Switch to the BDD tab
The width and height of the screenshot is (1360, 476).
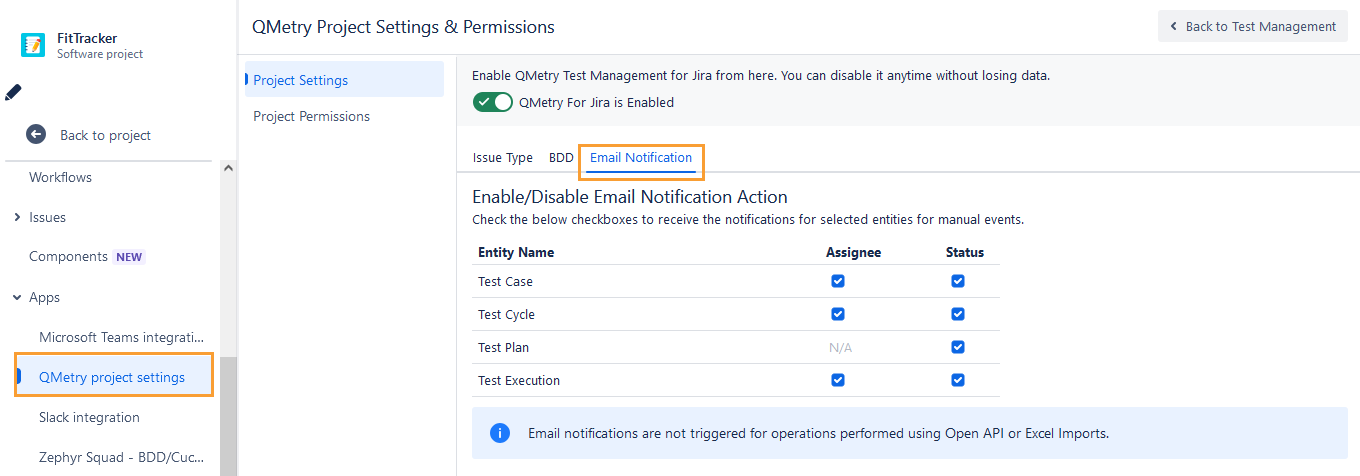[561, 158]
